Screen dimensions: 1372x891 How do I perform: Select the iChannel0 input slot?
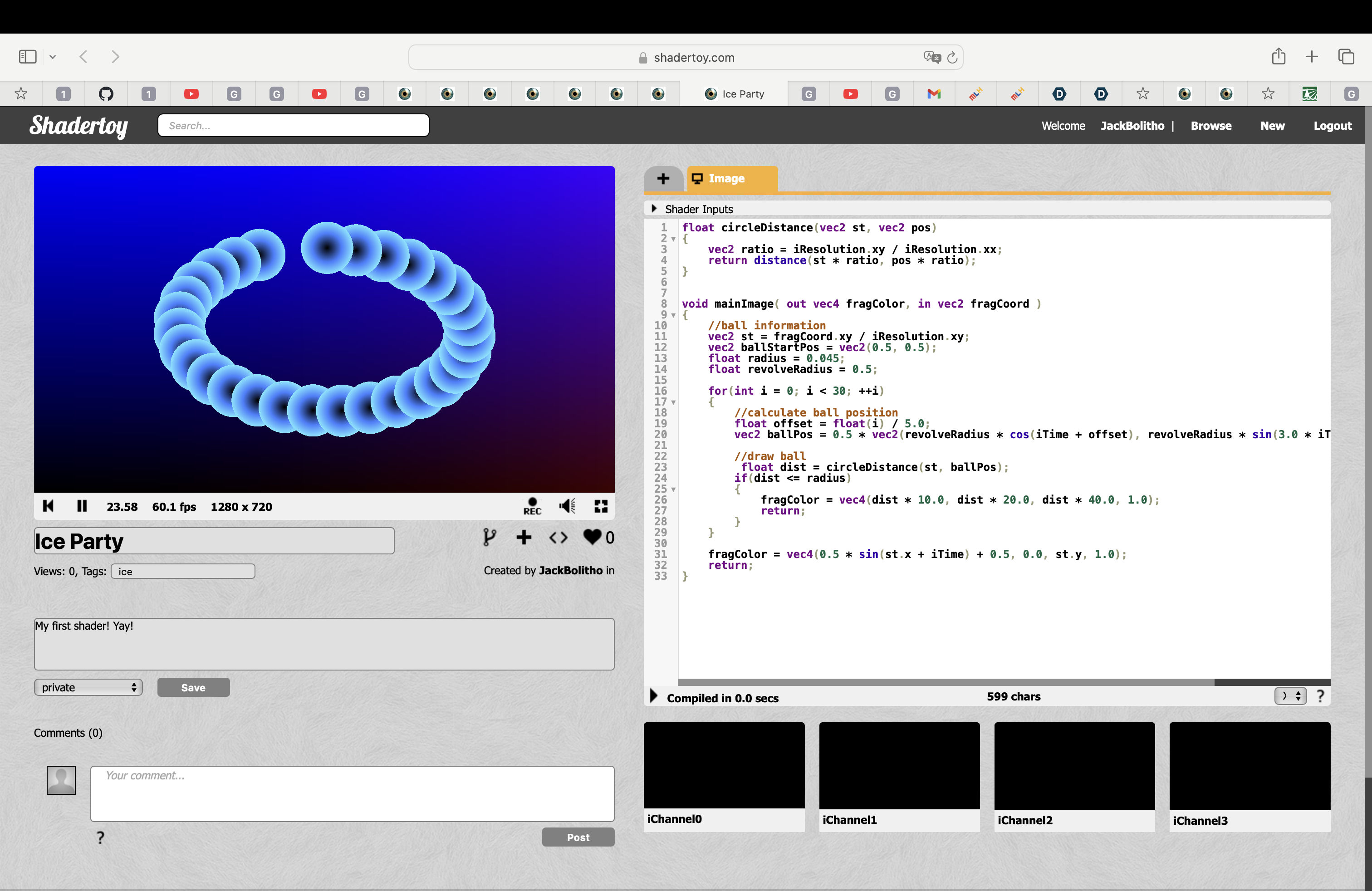[x=724, y=765]
